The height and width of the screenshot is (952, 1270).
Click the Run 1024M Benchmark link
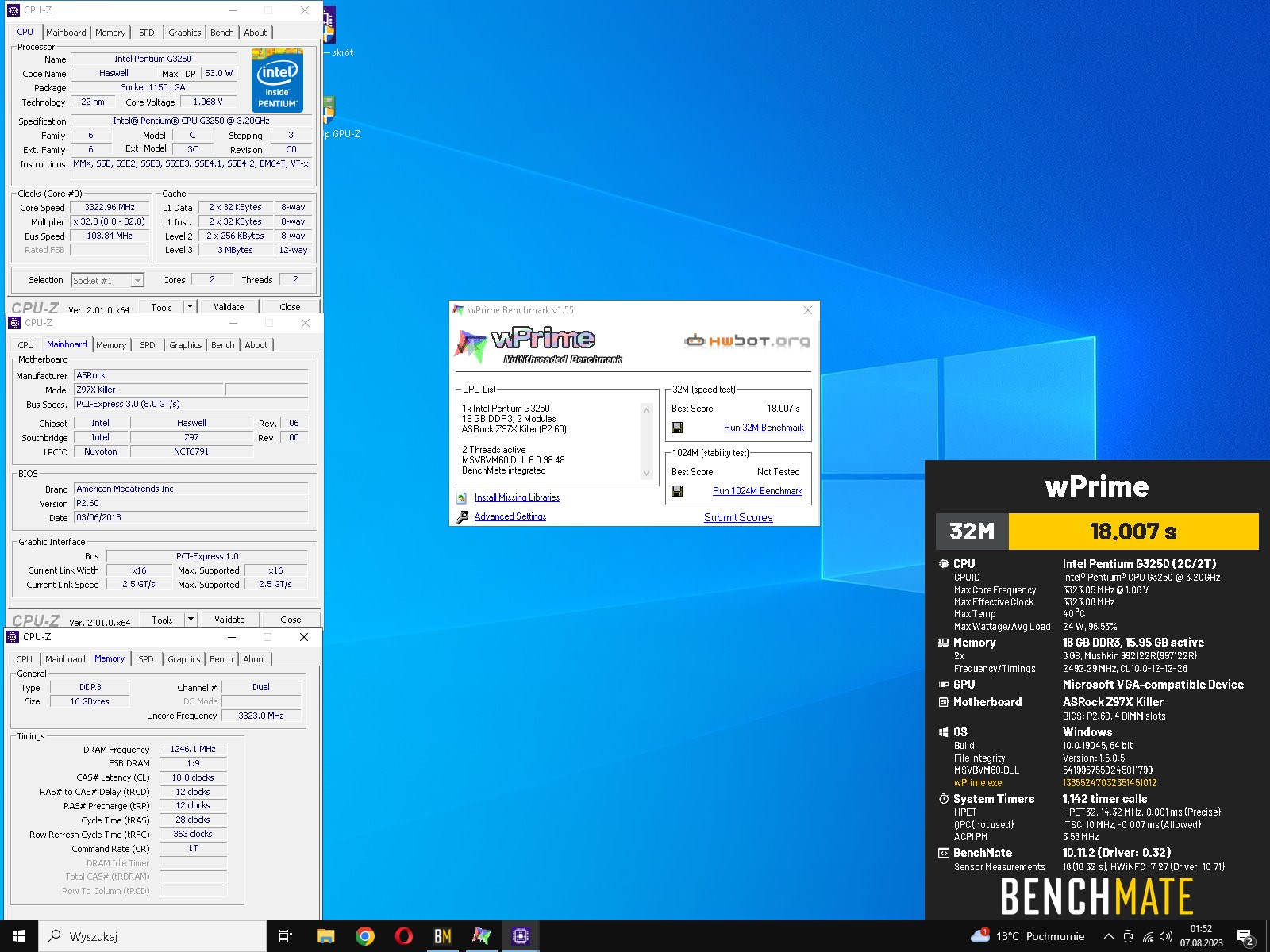pyautogui.click(x=757, y=491)
